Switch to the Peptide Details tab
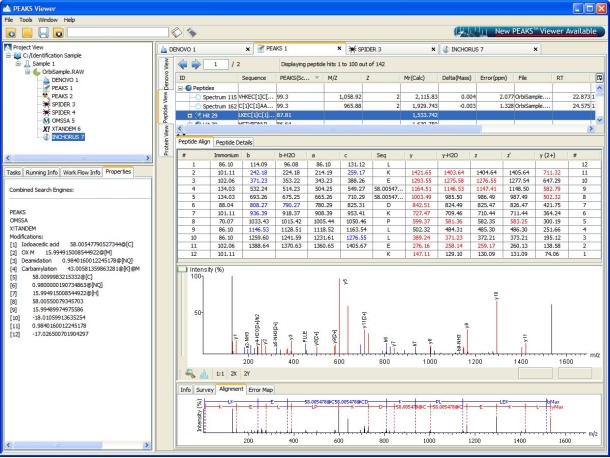 (x=234, y=142)
